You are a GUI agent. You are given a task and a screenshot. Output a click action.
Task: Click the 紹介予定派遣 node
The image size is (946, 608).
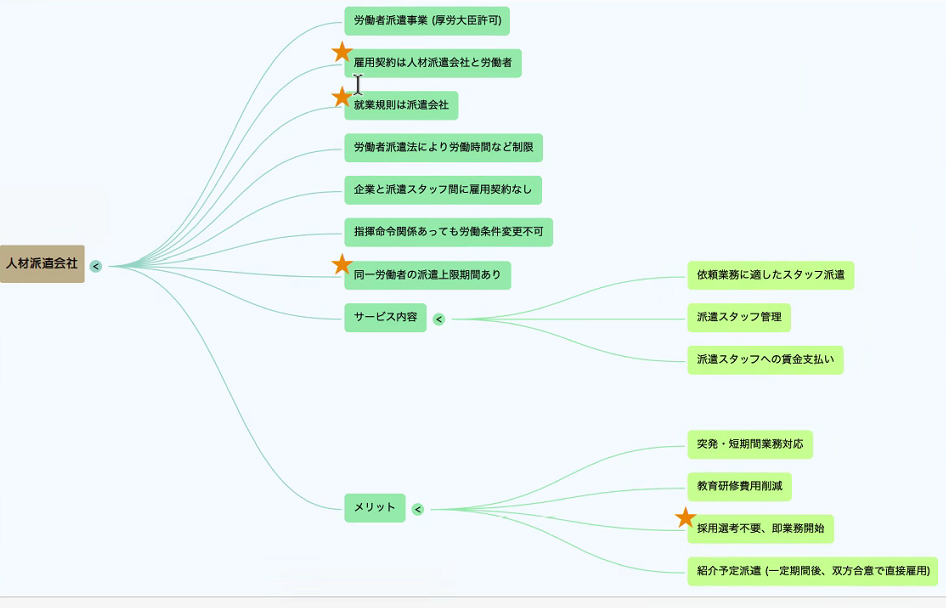click(x=812, y=571)
